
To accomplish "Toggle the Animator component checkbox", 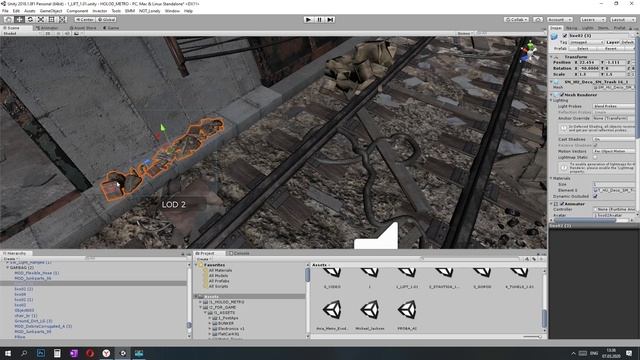I will pyautogui.click(x=562, y=204).
